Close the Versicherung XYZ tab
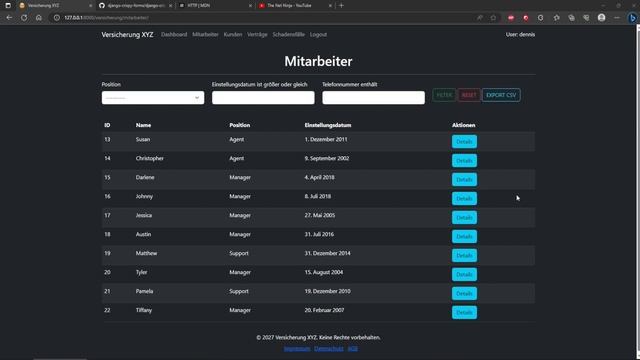 click(90, 6)
